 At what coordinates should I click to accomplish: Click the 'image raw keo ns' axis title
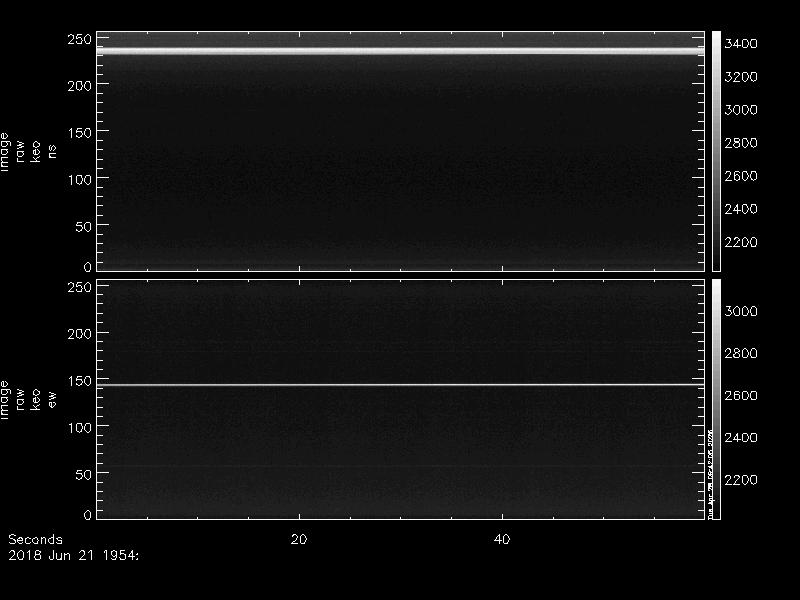pyautogui.click(x=28, y=152)
